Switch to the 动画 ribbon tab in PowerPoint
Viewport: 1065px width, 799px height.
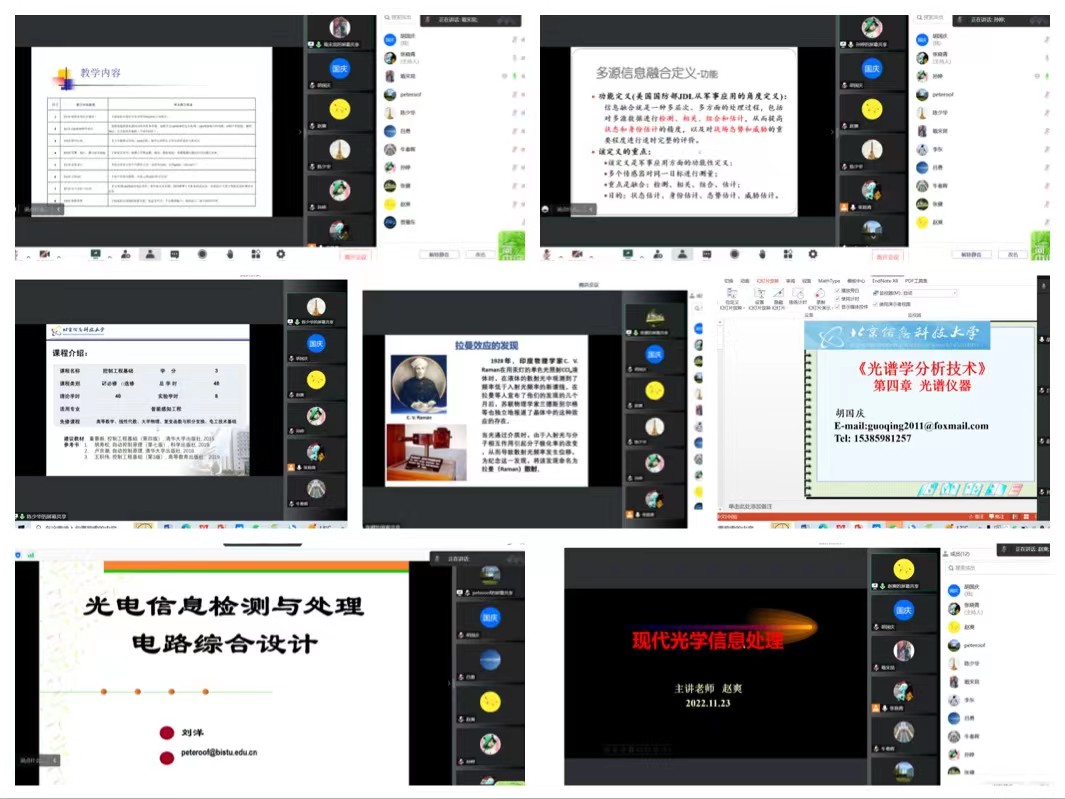tap(744, 280)
